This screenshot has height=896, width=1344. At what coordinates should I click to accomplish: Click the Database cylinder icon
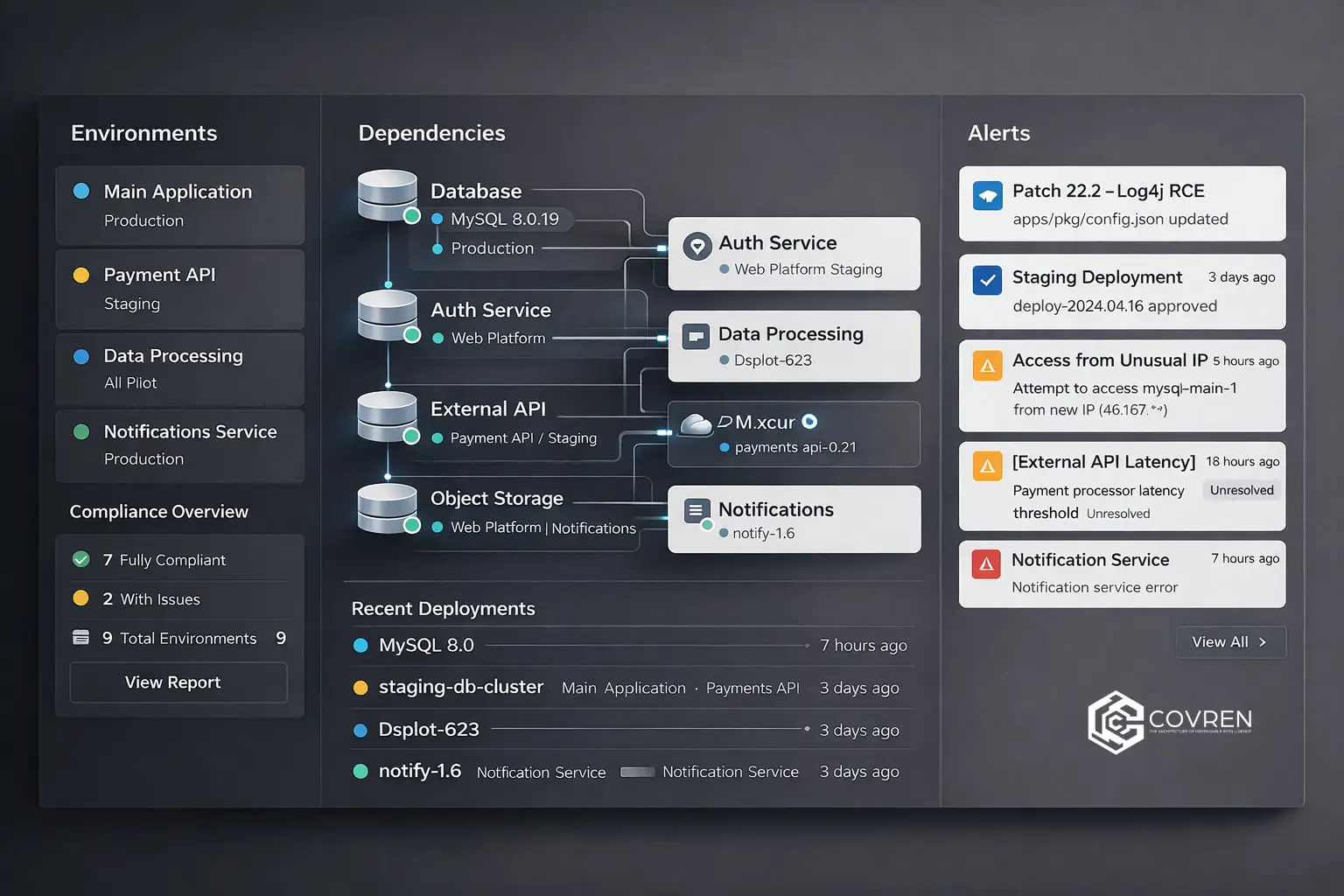pyautogui.click(x=387, y=194)
